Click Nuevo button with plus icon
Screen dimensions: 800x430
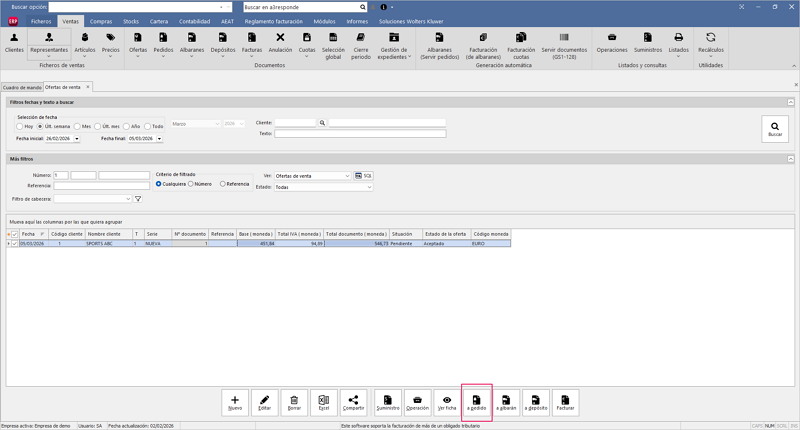click(235, 402)
